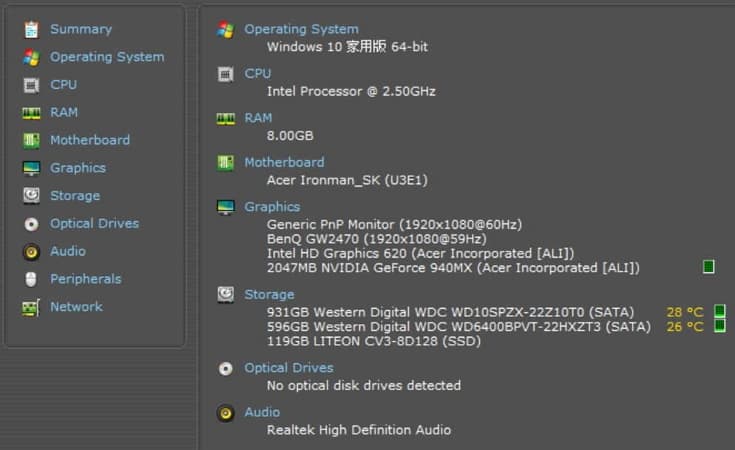Follow the Motherboard heading link in summary

click(x=284, y=162)
